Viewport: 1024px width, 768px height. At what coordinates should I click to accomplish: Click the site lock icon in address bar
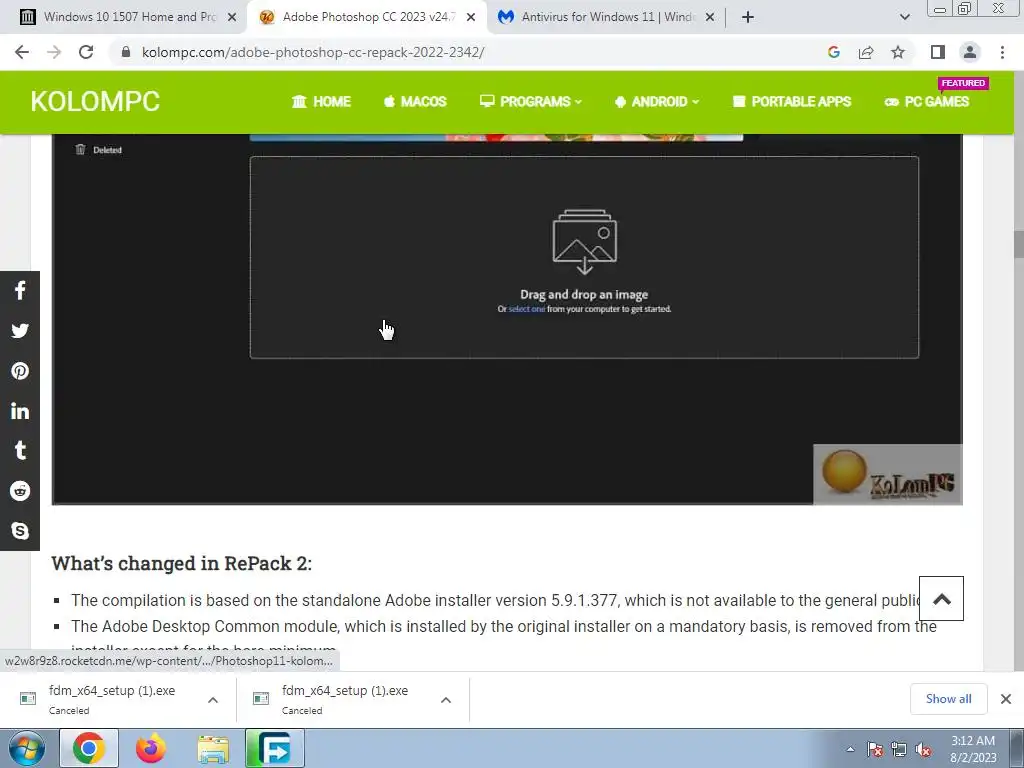pyautogui.click(x=126, y=52)
